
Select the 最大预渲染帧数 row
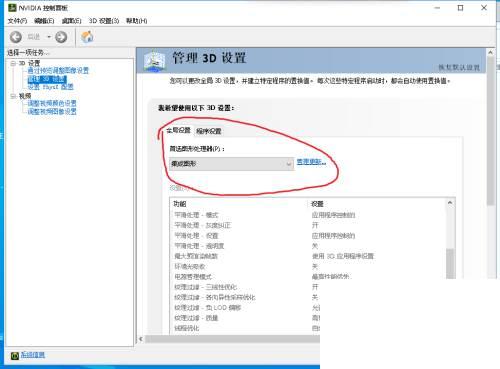[308, 256]
